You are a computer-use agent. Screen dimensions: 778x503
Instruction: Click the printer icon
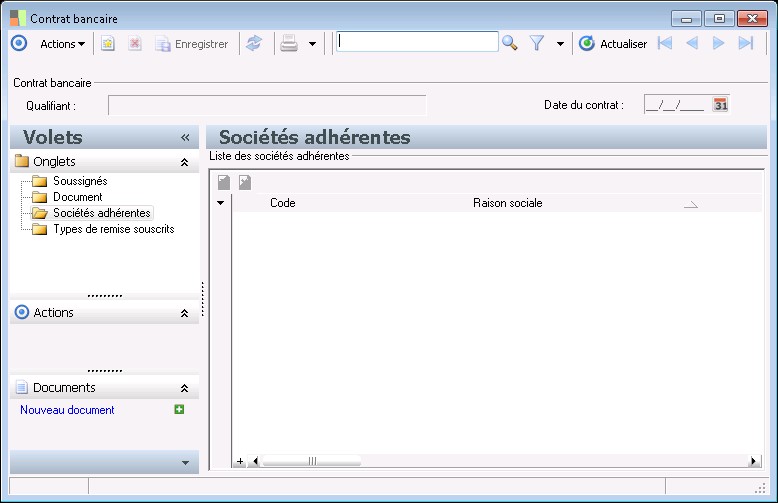coord(289,44)
